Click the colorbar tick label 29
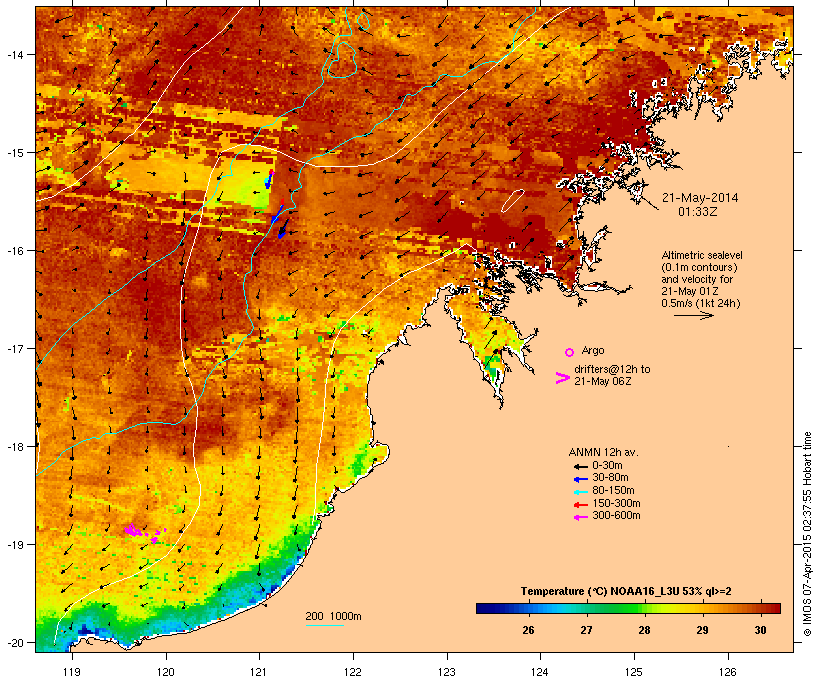 click(x=702, y=630)
